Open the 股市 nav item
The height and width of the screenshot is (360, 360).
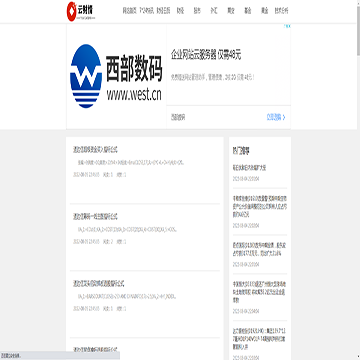pos(197,11)
